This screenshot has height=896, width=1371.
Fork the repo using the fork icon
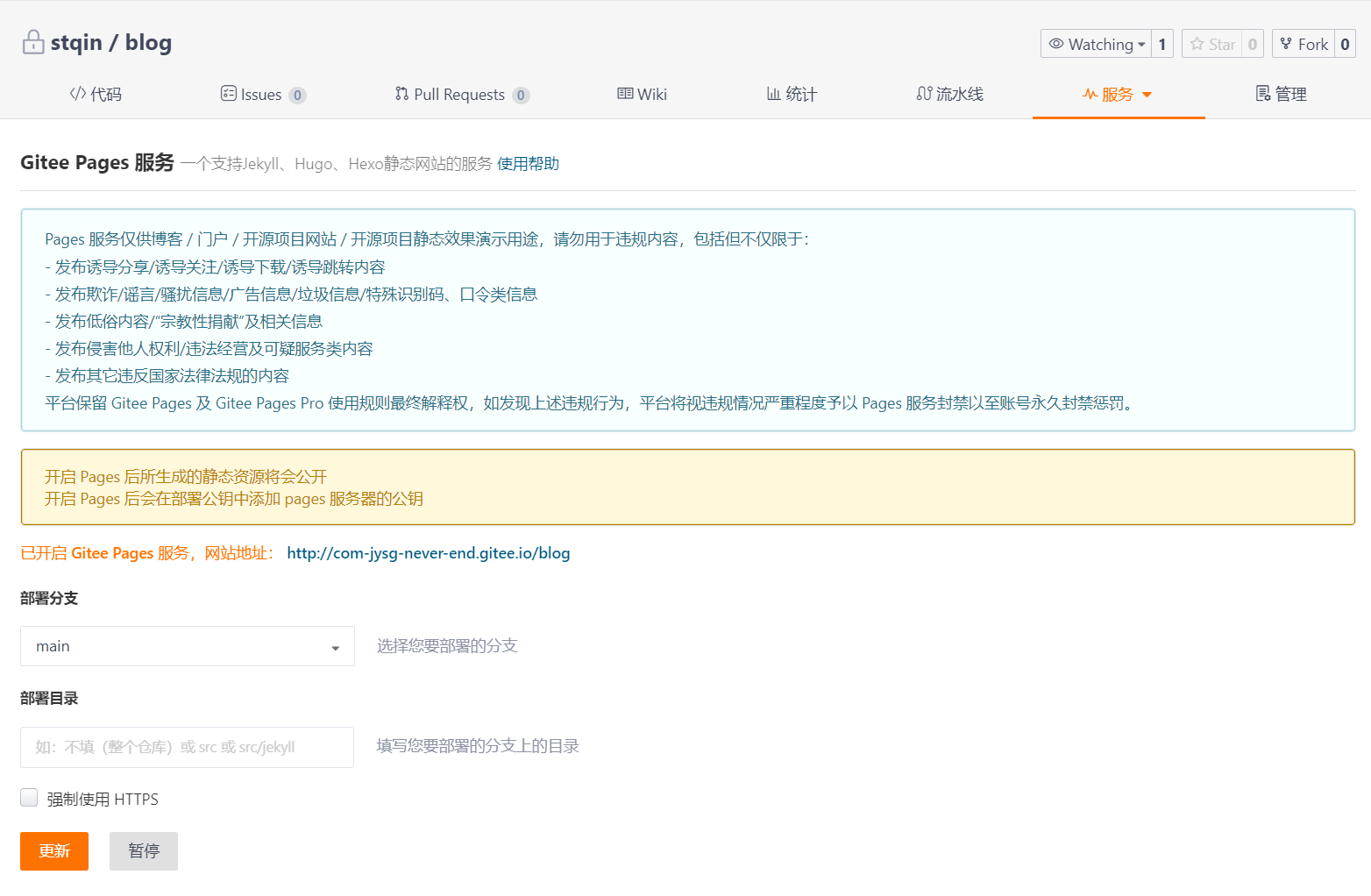pyautogui.click(x=1286, y=44)
